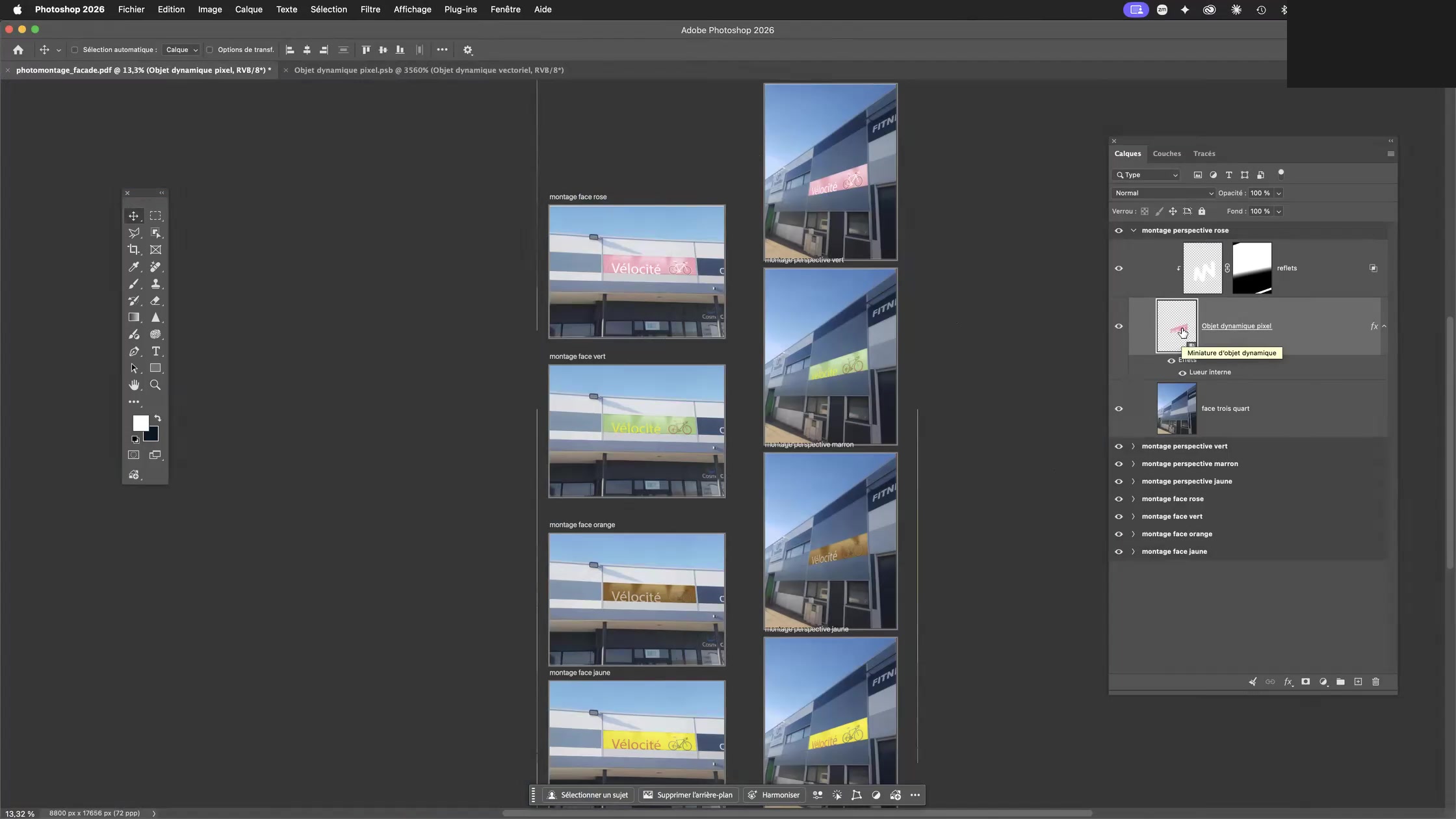
Task: Click the background color swatch
Action: [x=153, y=435]
